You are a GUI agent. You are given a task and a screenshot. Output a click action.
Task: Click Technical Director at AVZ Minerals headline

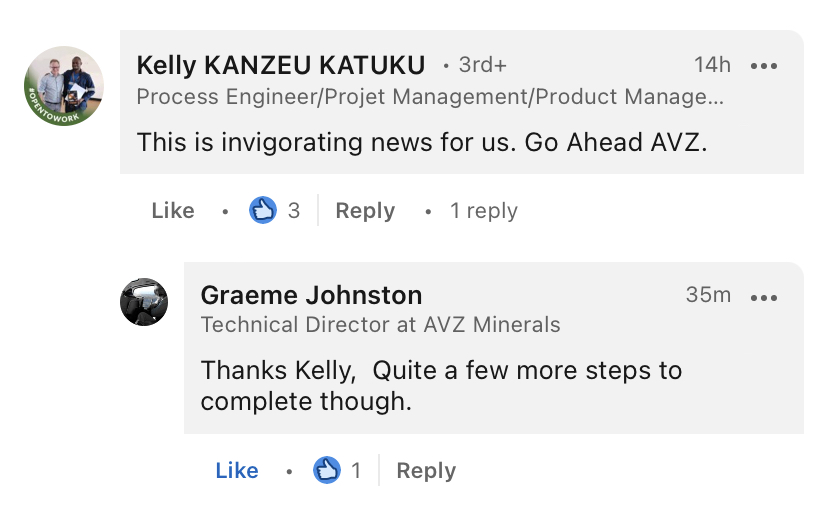[x=381, y=325]
